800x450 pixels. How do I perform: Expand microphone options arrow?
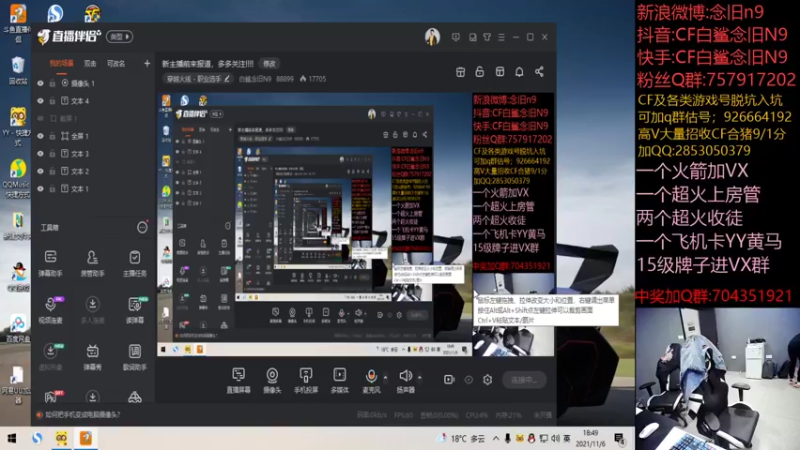385,378
